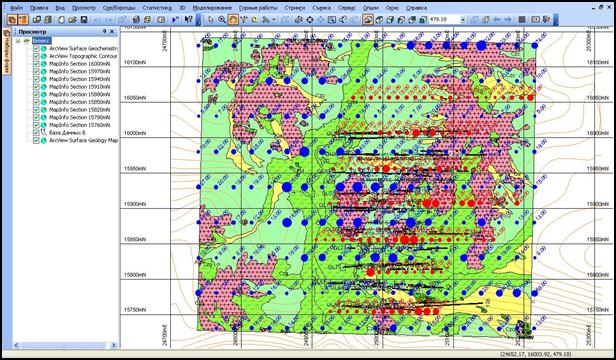Pin the Просмотр panel with pushpin icon
This screenshot has height=360, width=616.
tap(104, 31)
